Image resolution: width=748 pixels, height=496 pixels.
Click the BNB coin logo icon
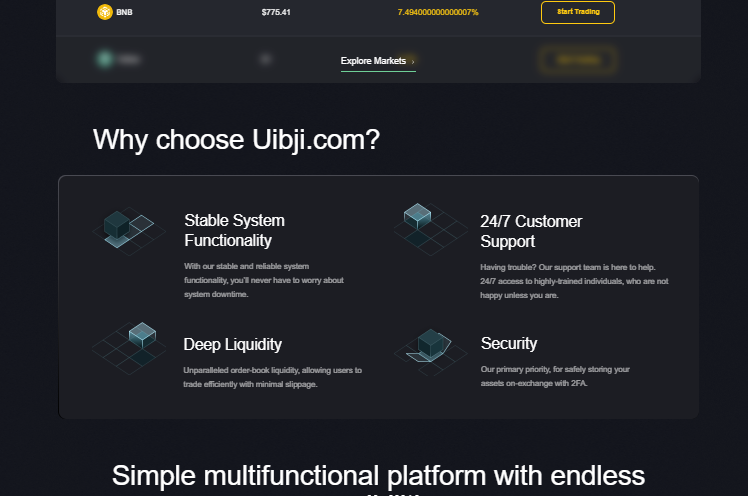(x=104, y=12)
